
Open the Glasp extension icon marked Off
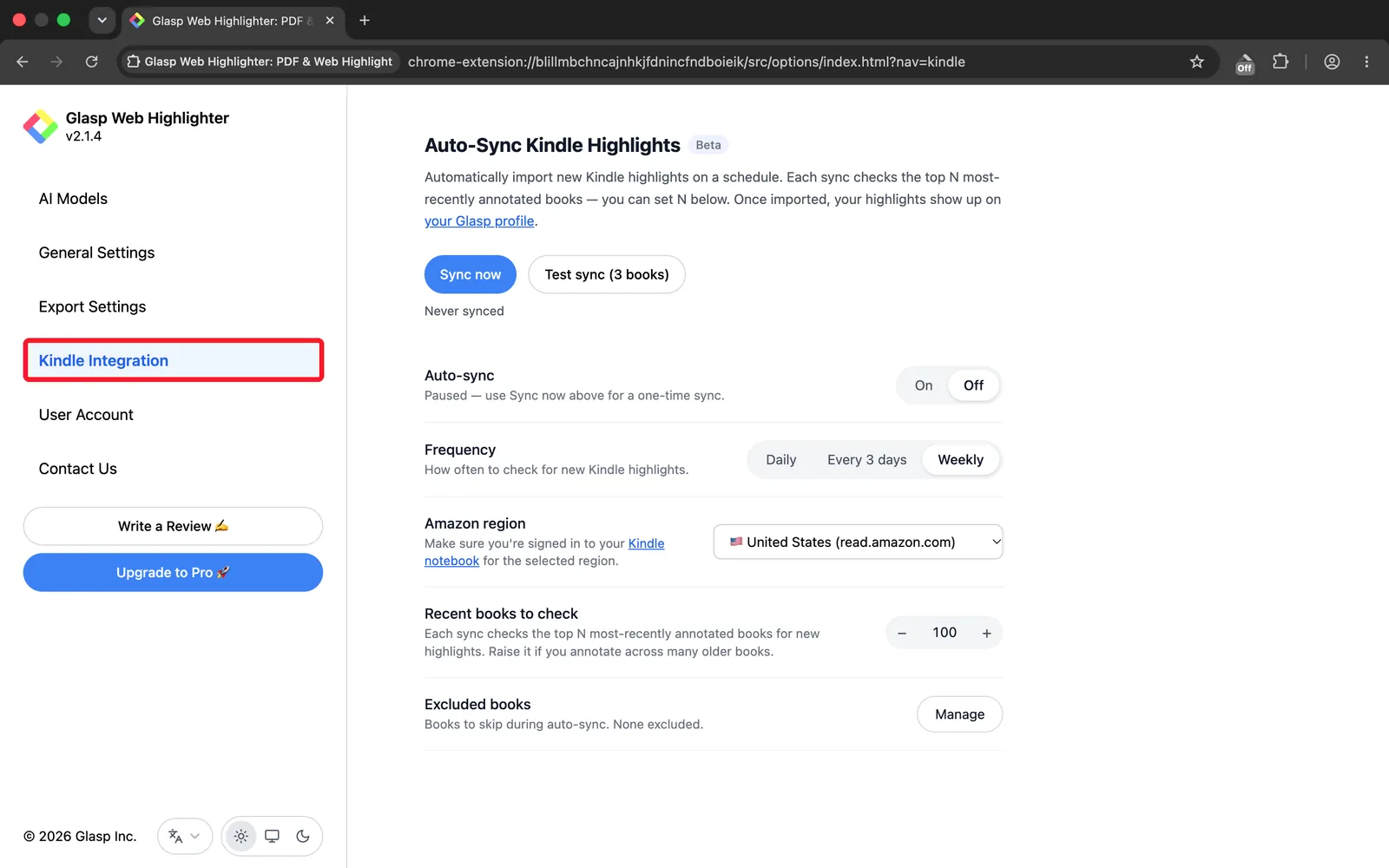(1245, 62)
